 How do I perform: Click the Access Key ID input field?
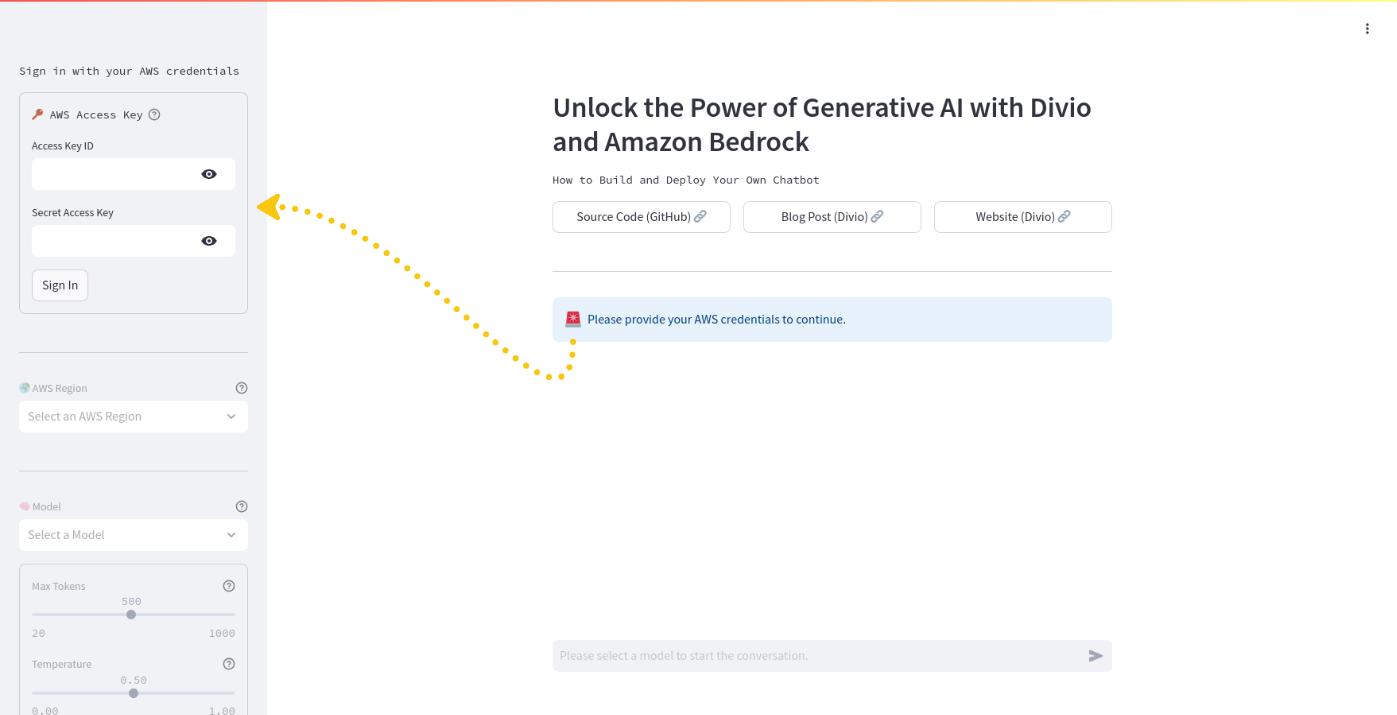click(x=114, y=174)
